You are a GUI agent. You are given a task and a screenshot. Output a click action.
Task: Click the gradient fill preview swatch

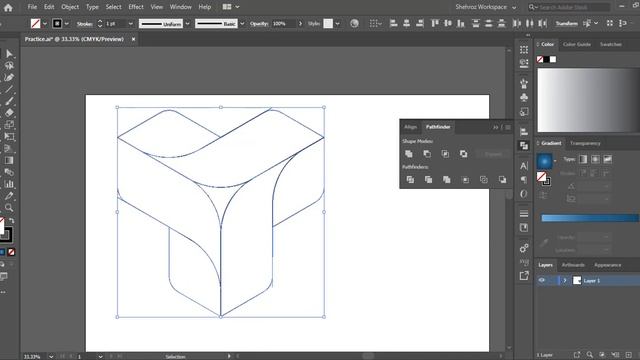click(x=544, y=161)
